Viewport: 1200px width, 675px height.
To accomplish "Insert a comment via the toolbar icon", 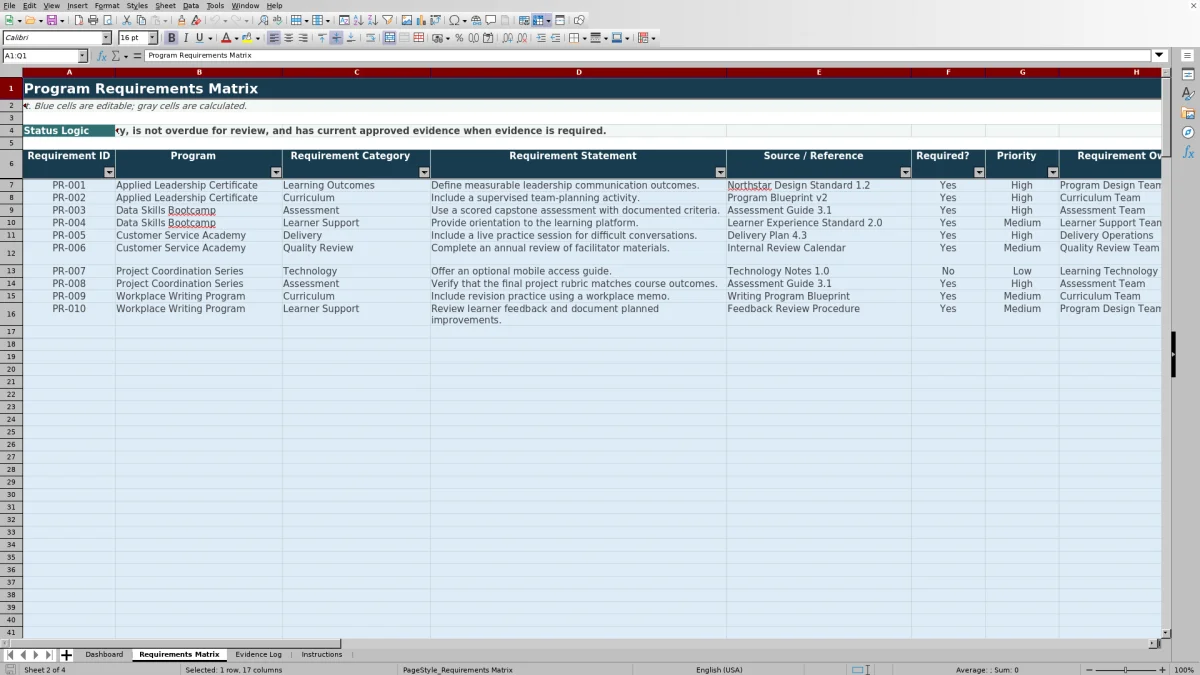I will coord(490,20).
